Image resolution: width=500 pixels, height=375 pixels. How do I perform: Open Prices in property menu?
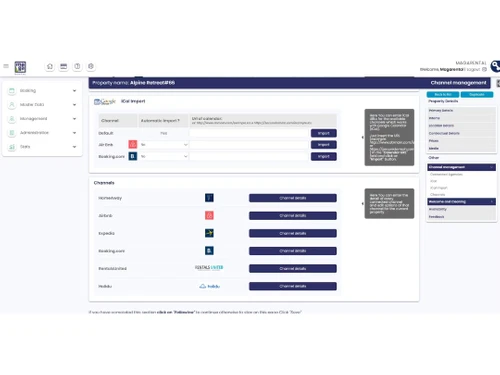click(x=461, y=141)
